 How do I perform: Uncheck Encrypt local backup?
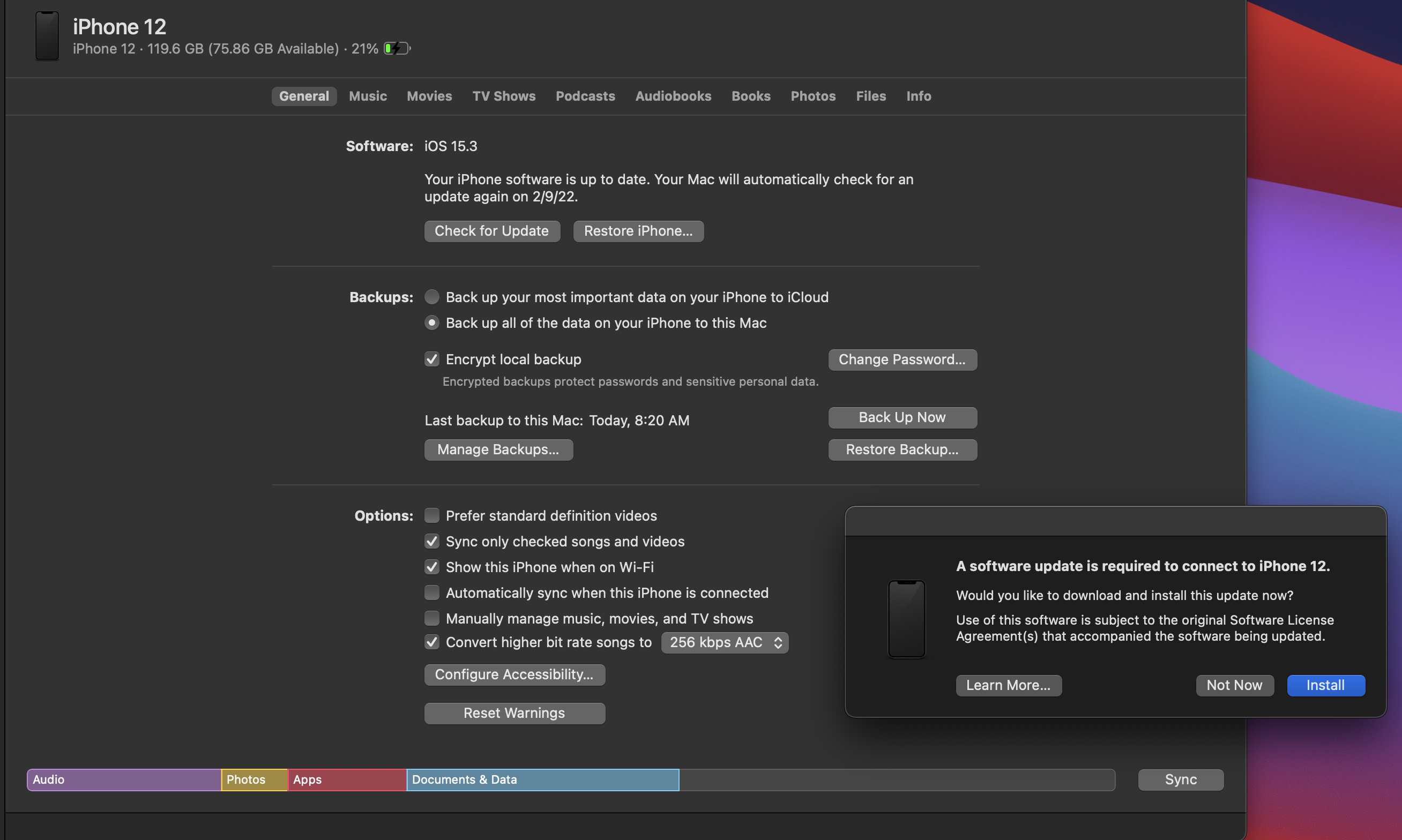432,359
